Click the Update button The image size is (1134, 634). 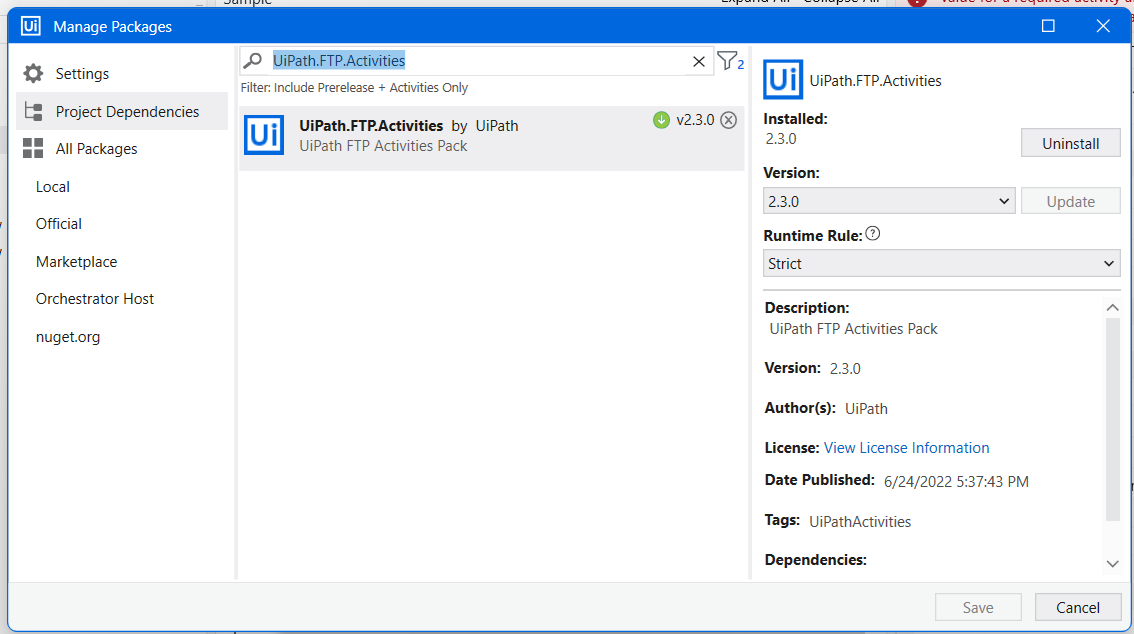pos(1070,201)
